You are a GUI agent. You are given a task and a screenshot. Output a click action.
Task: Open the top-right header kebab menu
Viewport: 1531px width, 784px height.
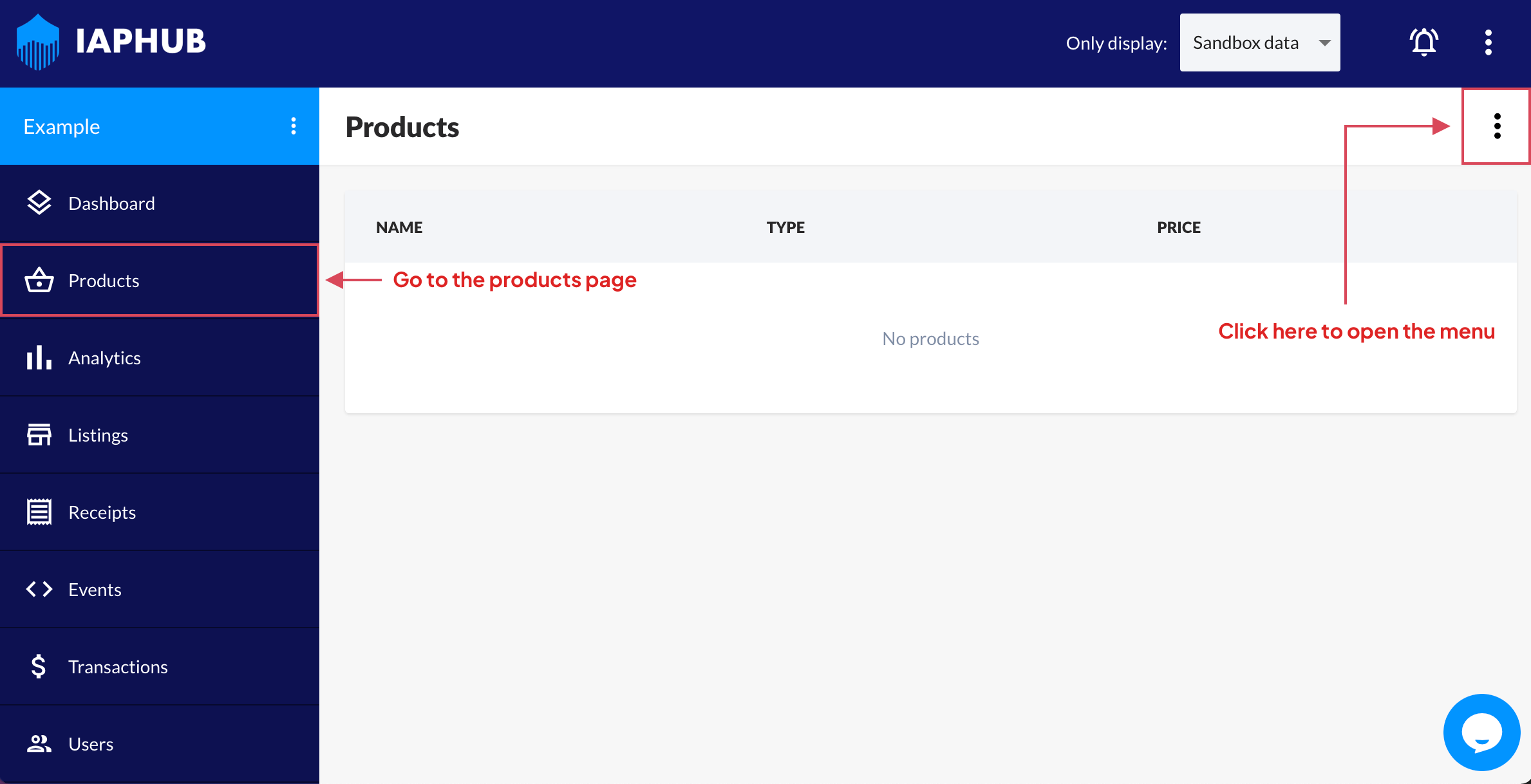point(1488,42)
